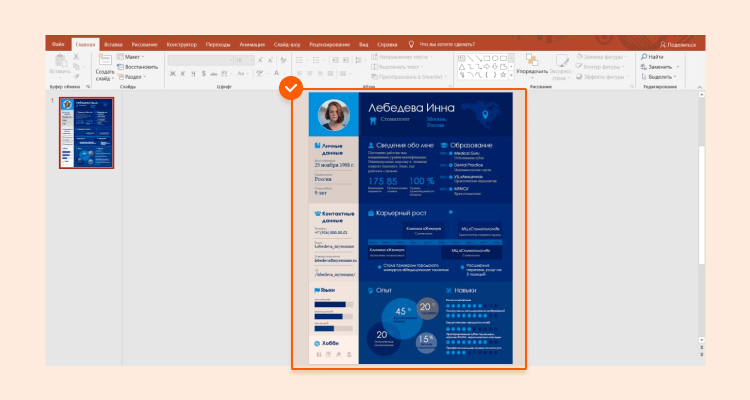This screenshot has width=750, height=400.
Task: Click the columns icon in the paragraph group
Action: point(343,74)
